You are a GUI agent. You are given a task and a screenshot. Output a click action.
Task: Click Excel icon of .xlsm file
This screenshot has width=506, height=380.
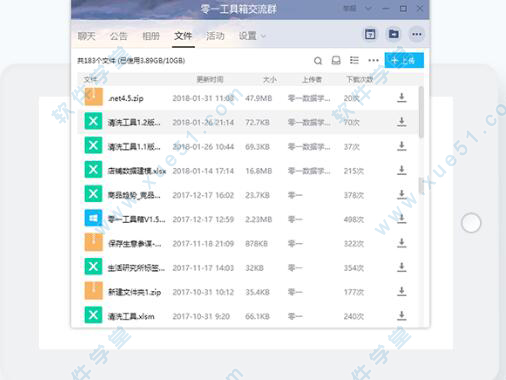point(93,315)
